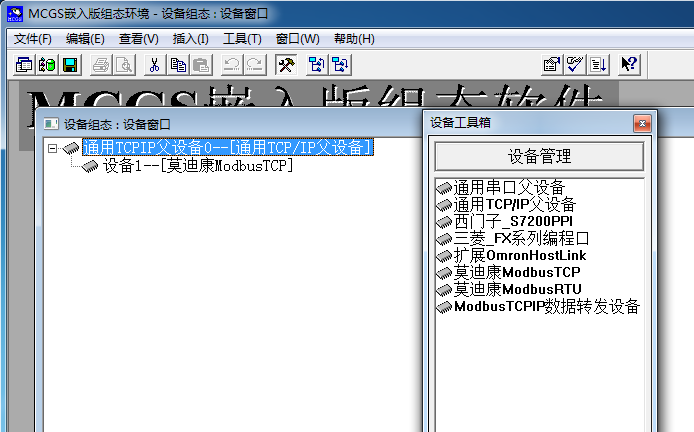Click the Cut scissors icon
Image resolution: width=694 pixels, height=432 pixels.
[155, 65]
